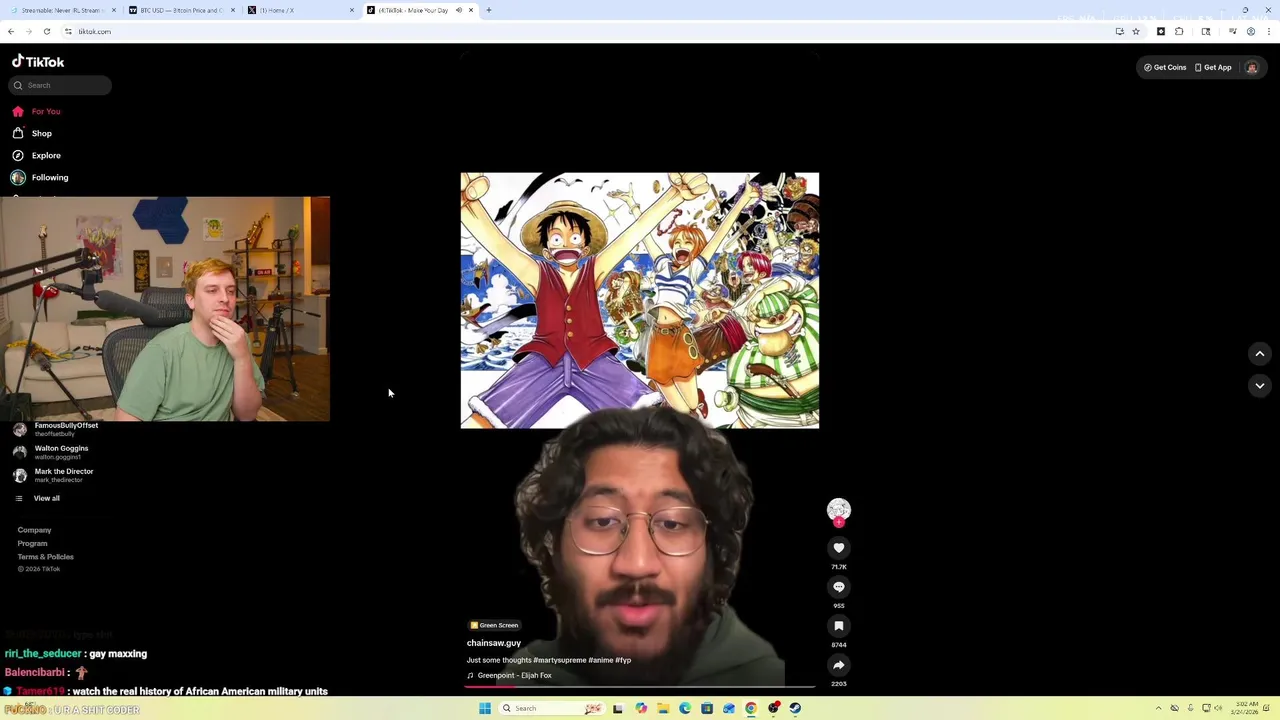Open the Program footer link
The image size is (1280, 720).
pyautogui.click(x=32, y=543)
